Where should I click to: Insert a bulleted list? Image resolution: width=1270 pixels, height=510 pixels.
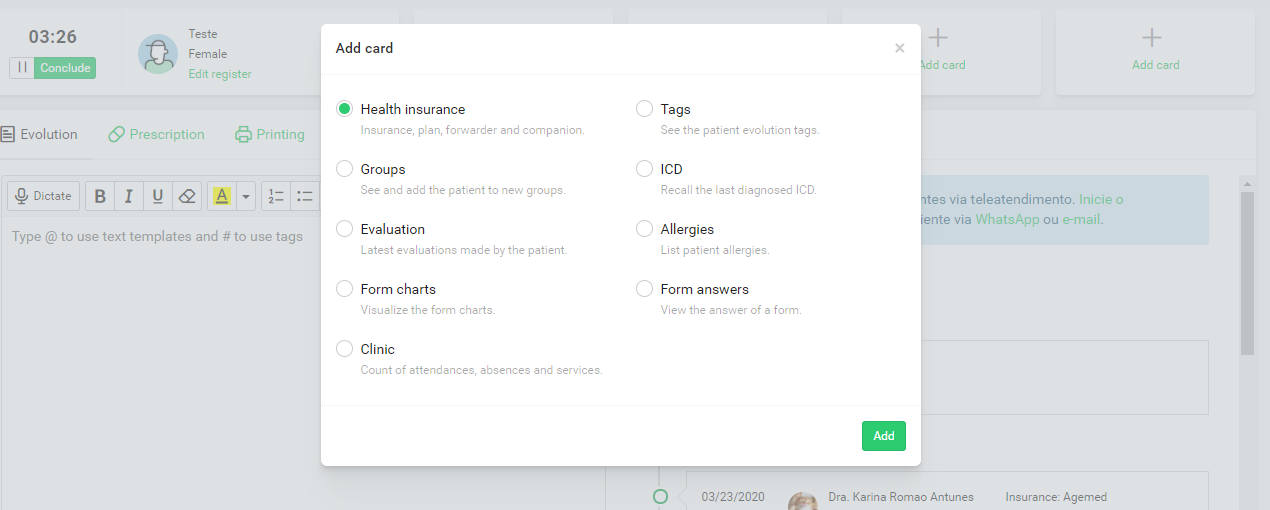tap(305, 196)
